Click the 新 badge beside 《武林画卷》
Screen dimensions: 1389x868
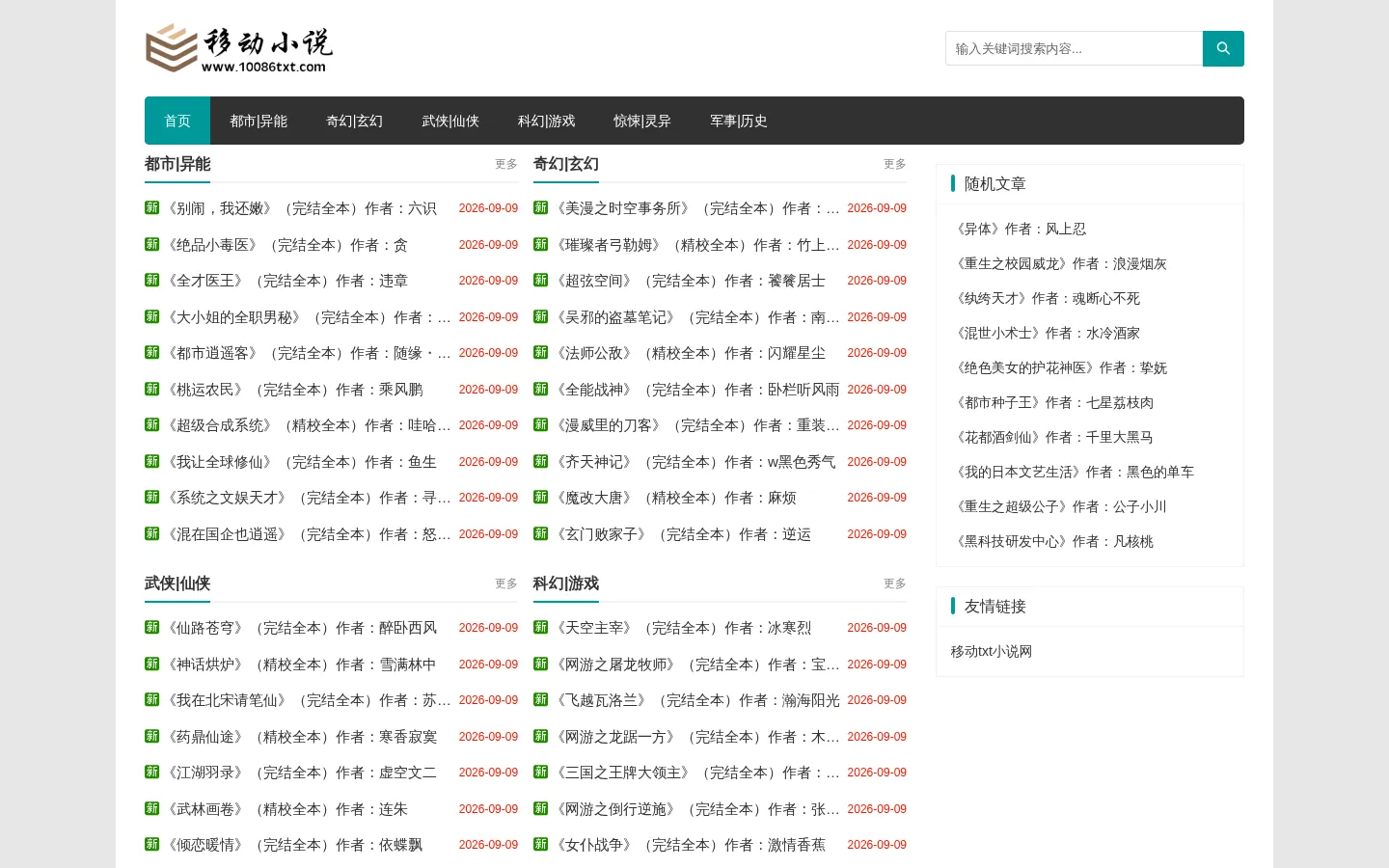pyautogui.click(x=152, y=808)
